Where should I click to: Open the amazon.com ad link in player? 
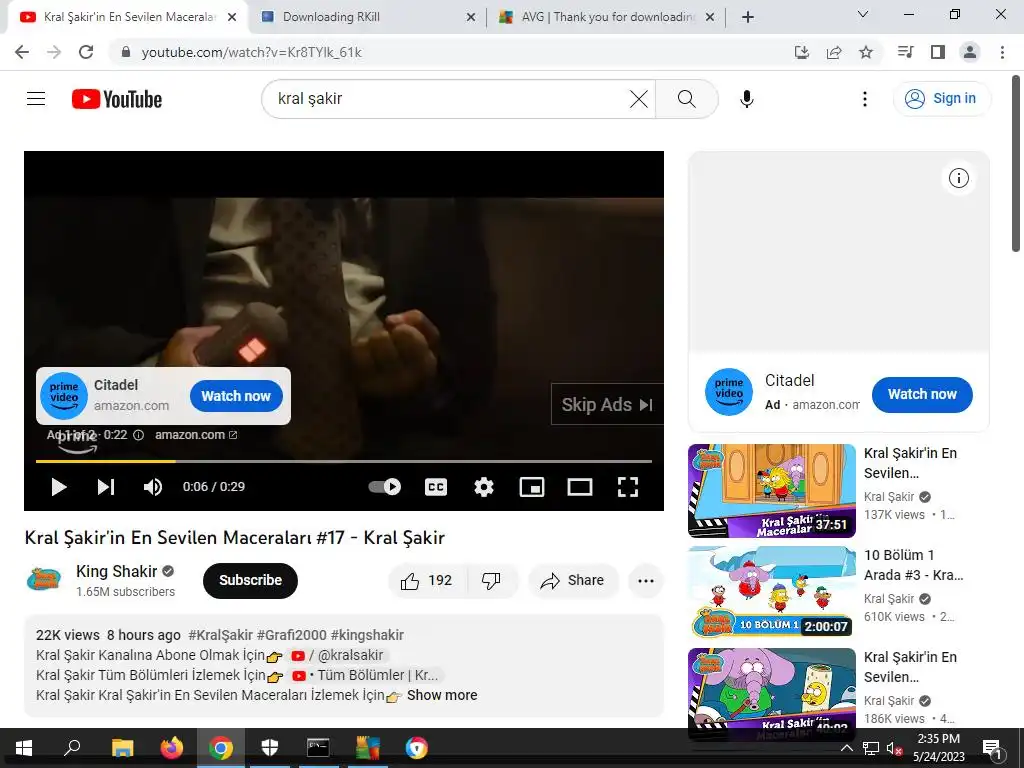coord(196,435)
